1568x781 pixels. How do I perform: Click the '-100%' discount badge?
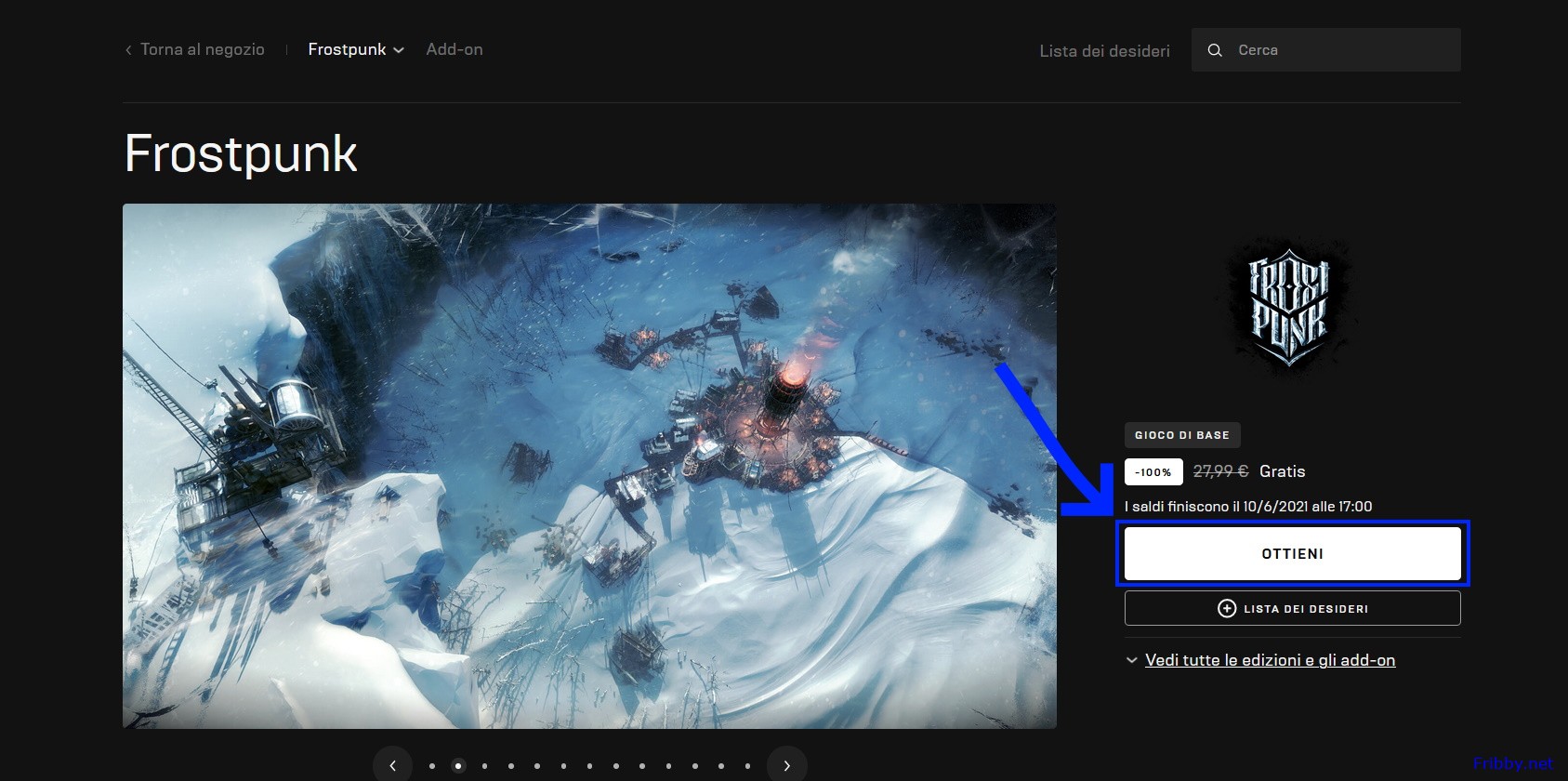point(1153,472)
